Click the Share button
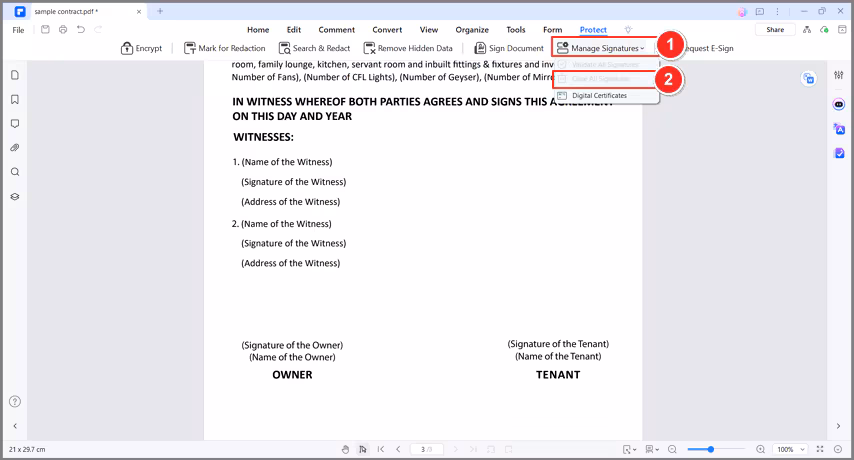The height and width of the screenshot is (460, 854). 775,30
